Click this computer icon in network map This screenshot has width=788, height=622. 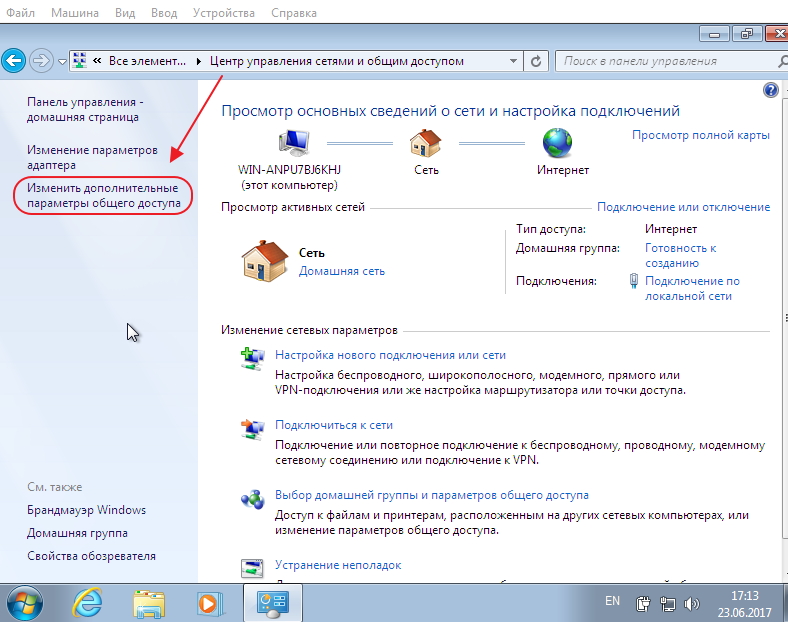tap(294, 143)
